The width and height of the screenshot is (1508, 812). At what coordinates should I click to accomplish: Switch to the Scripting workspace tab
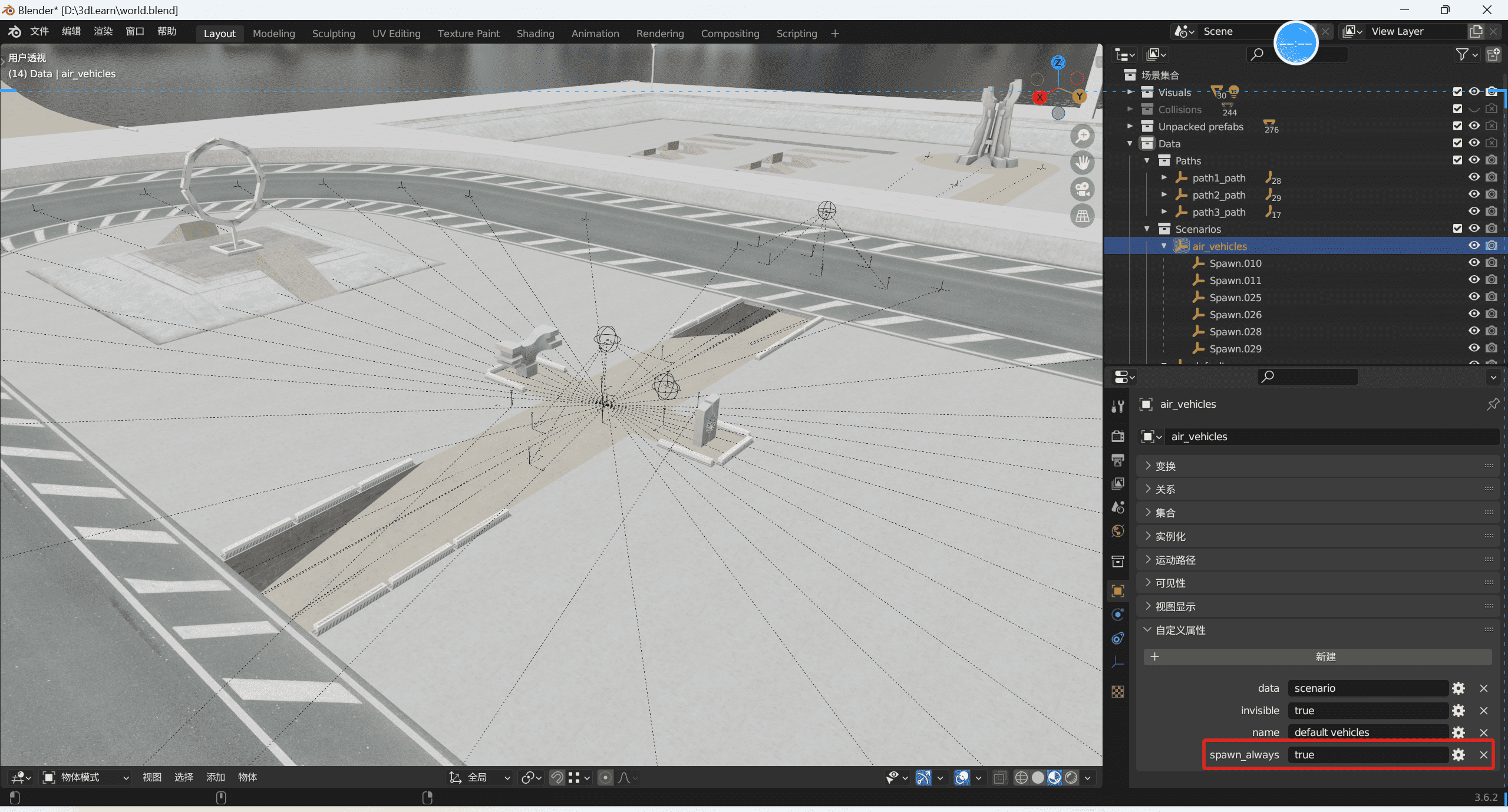pos(797,34)
